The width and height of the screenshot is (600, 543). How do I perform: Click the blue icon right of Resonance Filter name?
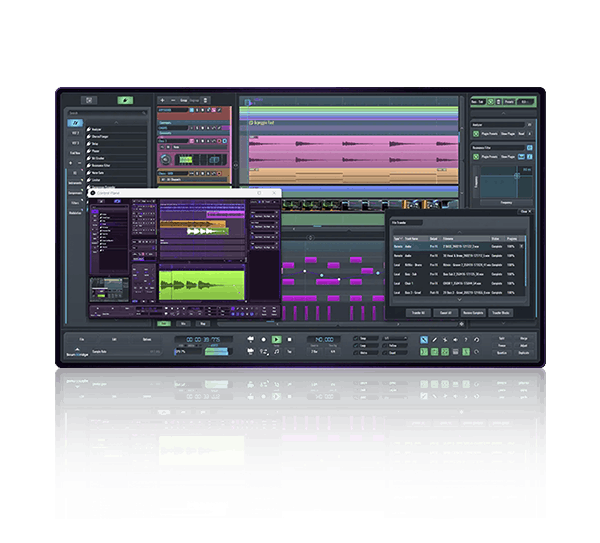click(x=530, y=148)
